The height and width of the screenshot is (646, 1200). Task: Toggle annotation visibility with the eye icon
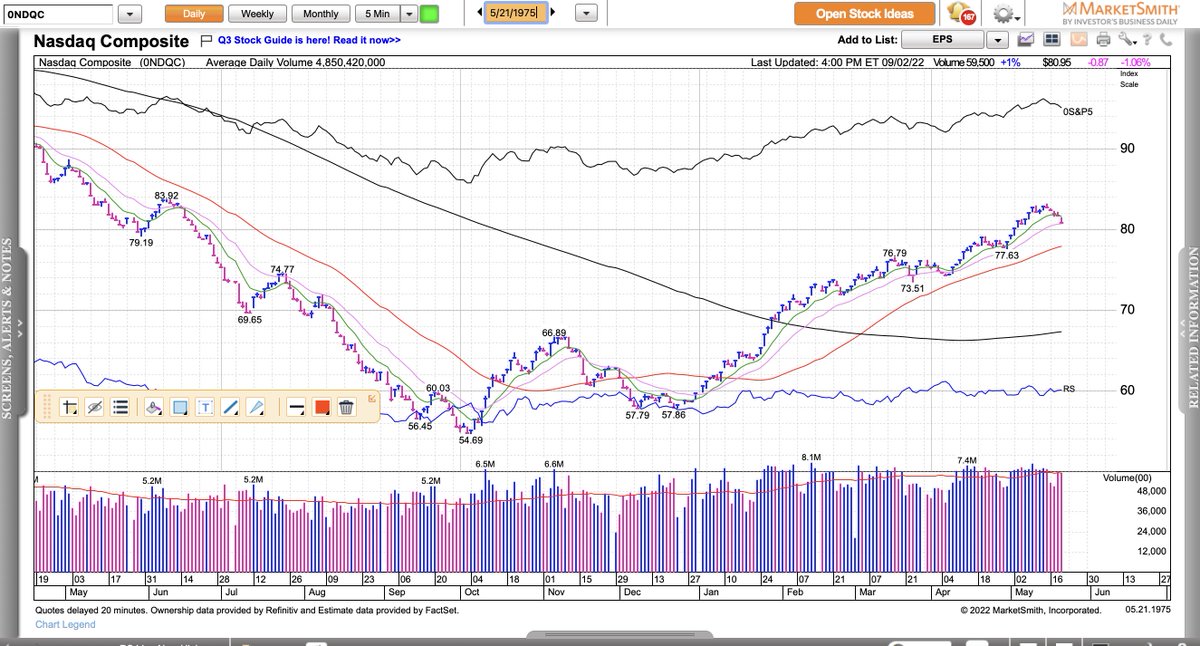92,407
